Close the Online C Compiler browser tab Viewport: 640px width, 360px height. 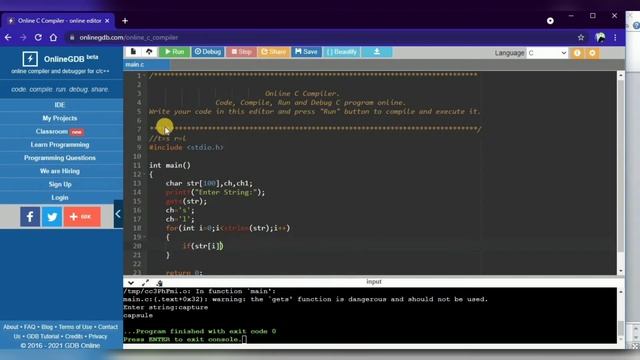coord(107,21)
